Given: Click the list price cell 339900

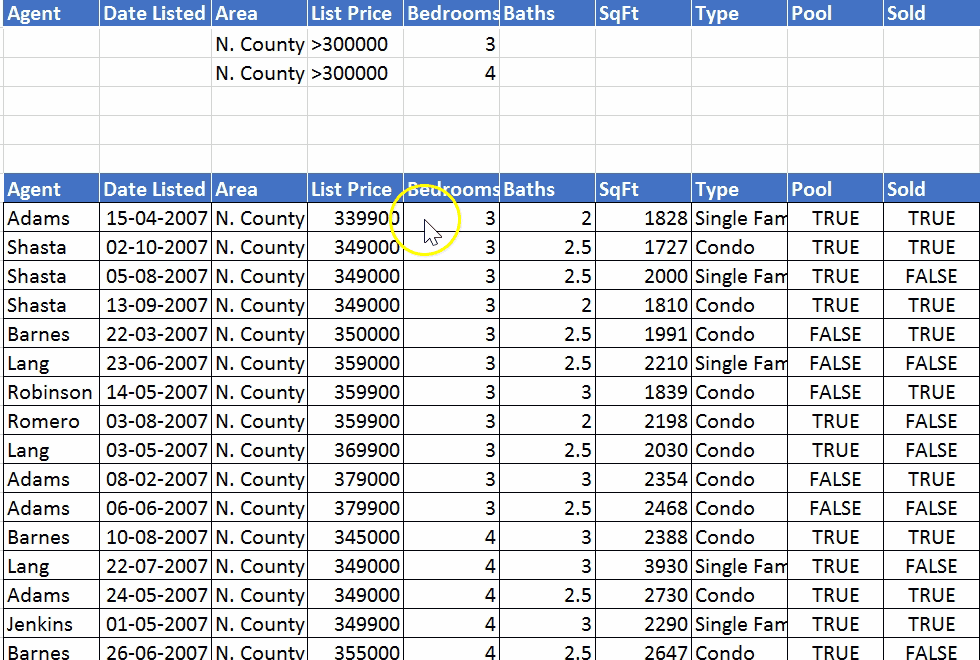Looking at the screenshot, I should (x=356, y=218).
